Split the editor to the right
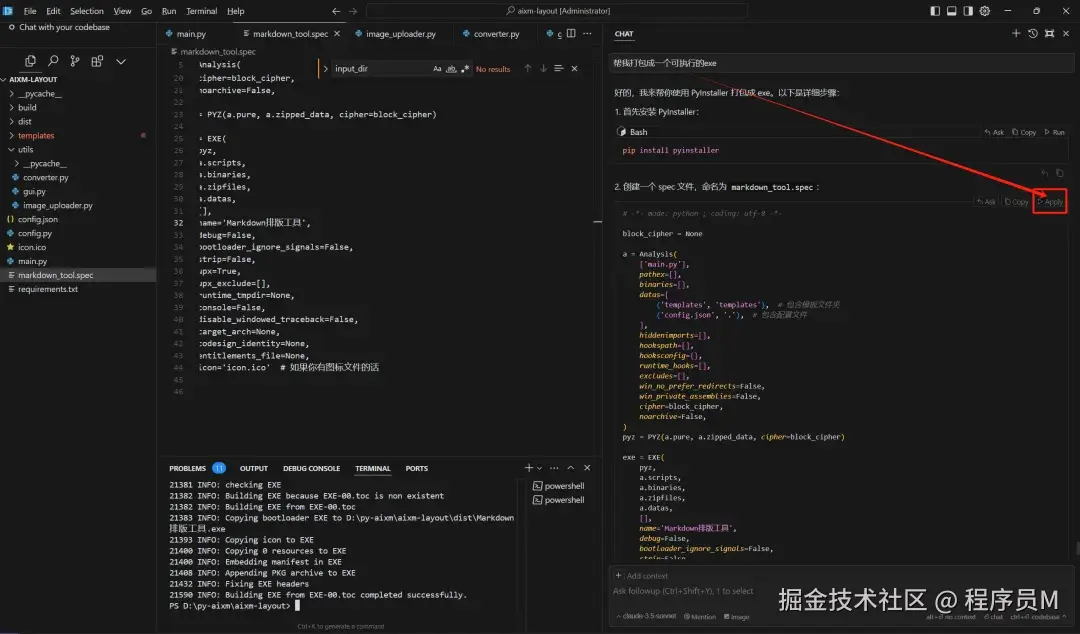1080x634 pixels. [571, 33]
